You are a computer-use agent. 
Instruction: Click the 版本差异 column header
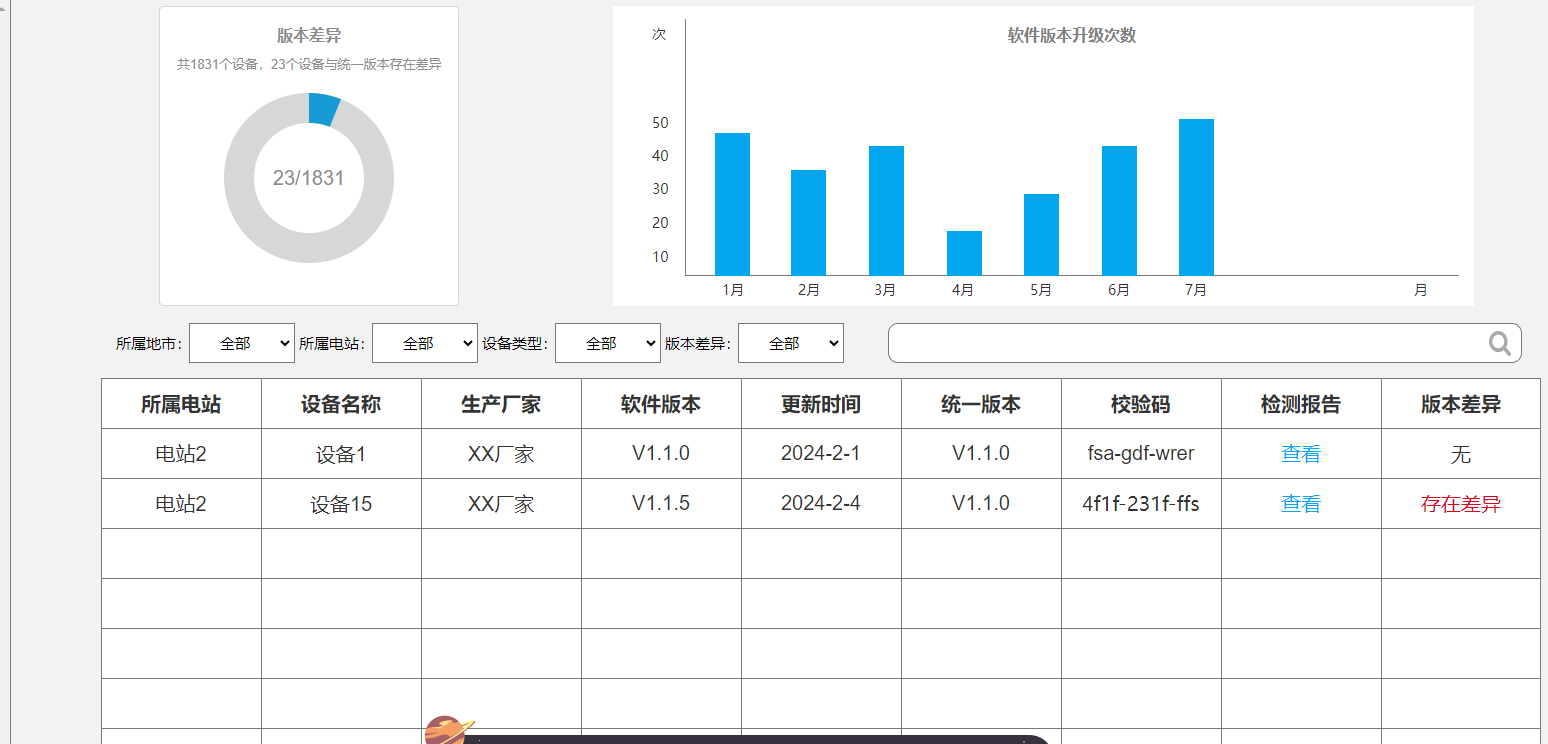point(1461,404)
